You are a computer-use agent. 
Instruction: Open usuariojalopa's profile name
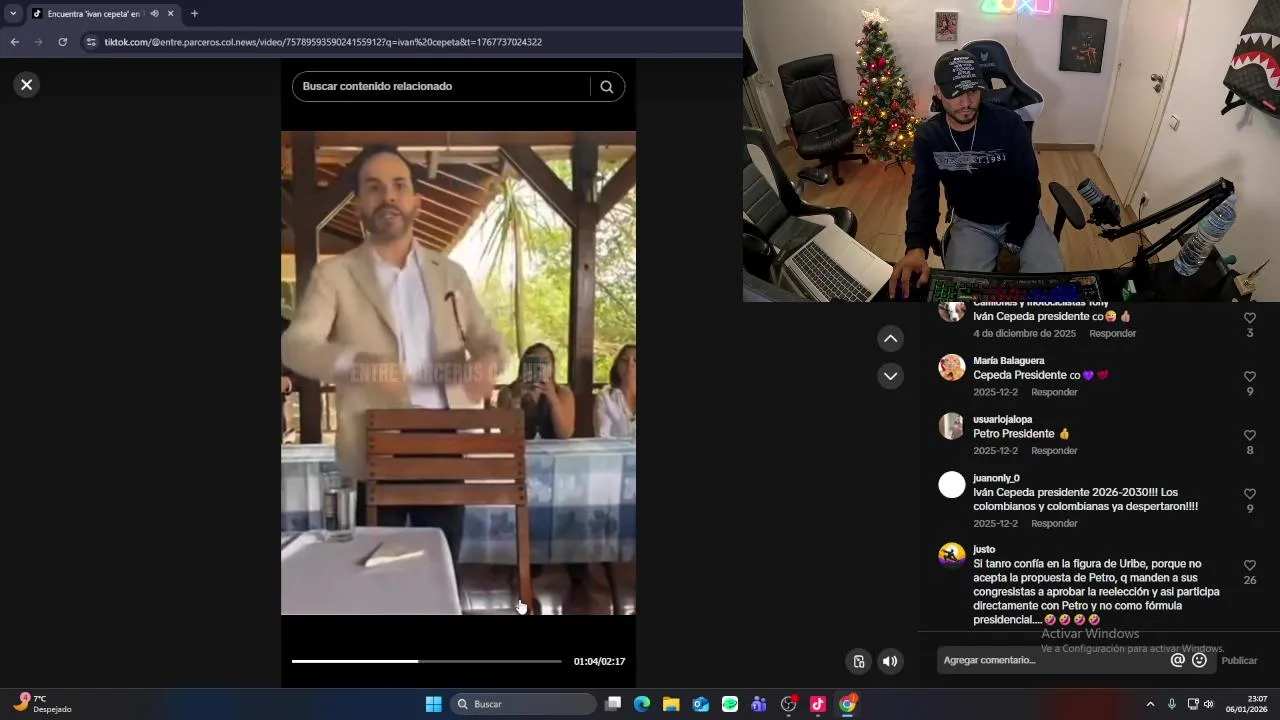[1002, 419]
